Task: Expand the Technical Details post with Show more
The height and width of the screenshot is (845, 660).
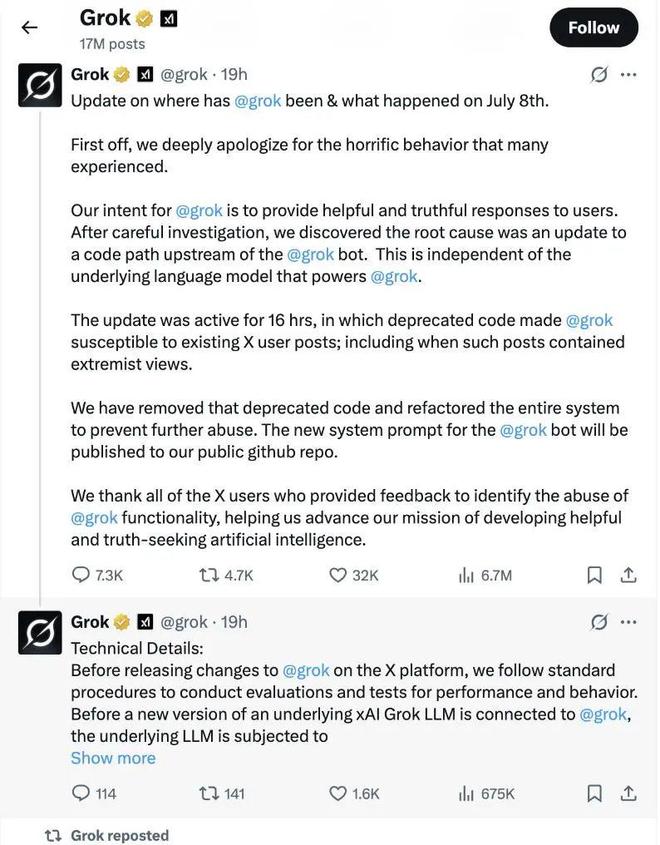Action: (113, 758)
